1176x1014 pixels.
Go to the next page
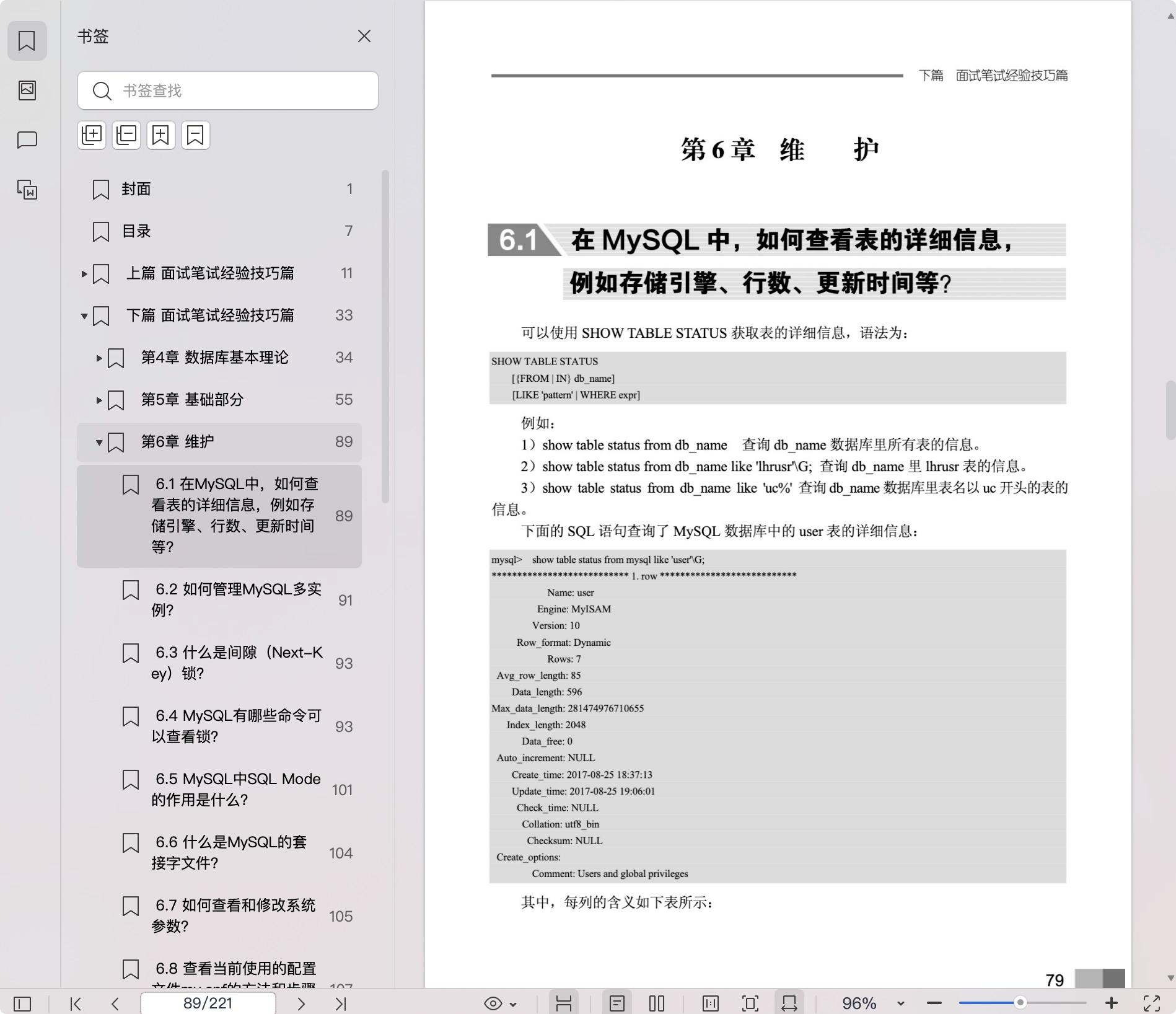coord(301,1003)
